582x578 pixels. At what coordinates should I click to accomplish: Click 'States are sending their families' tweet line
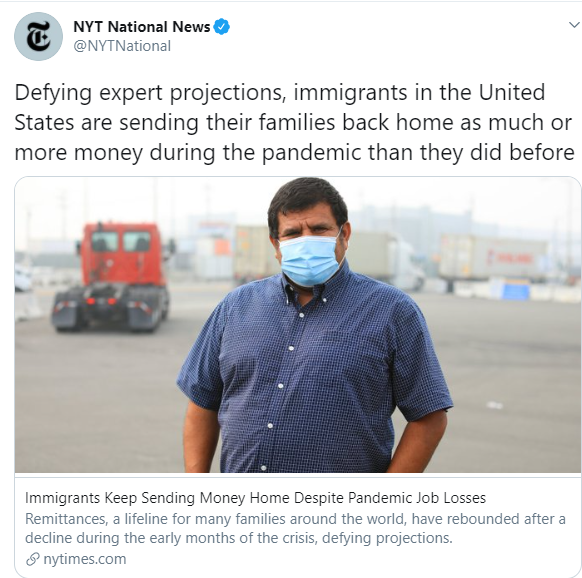coord(175,123)
